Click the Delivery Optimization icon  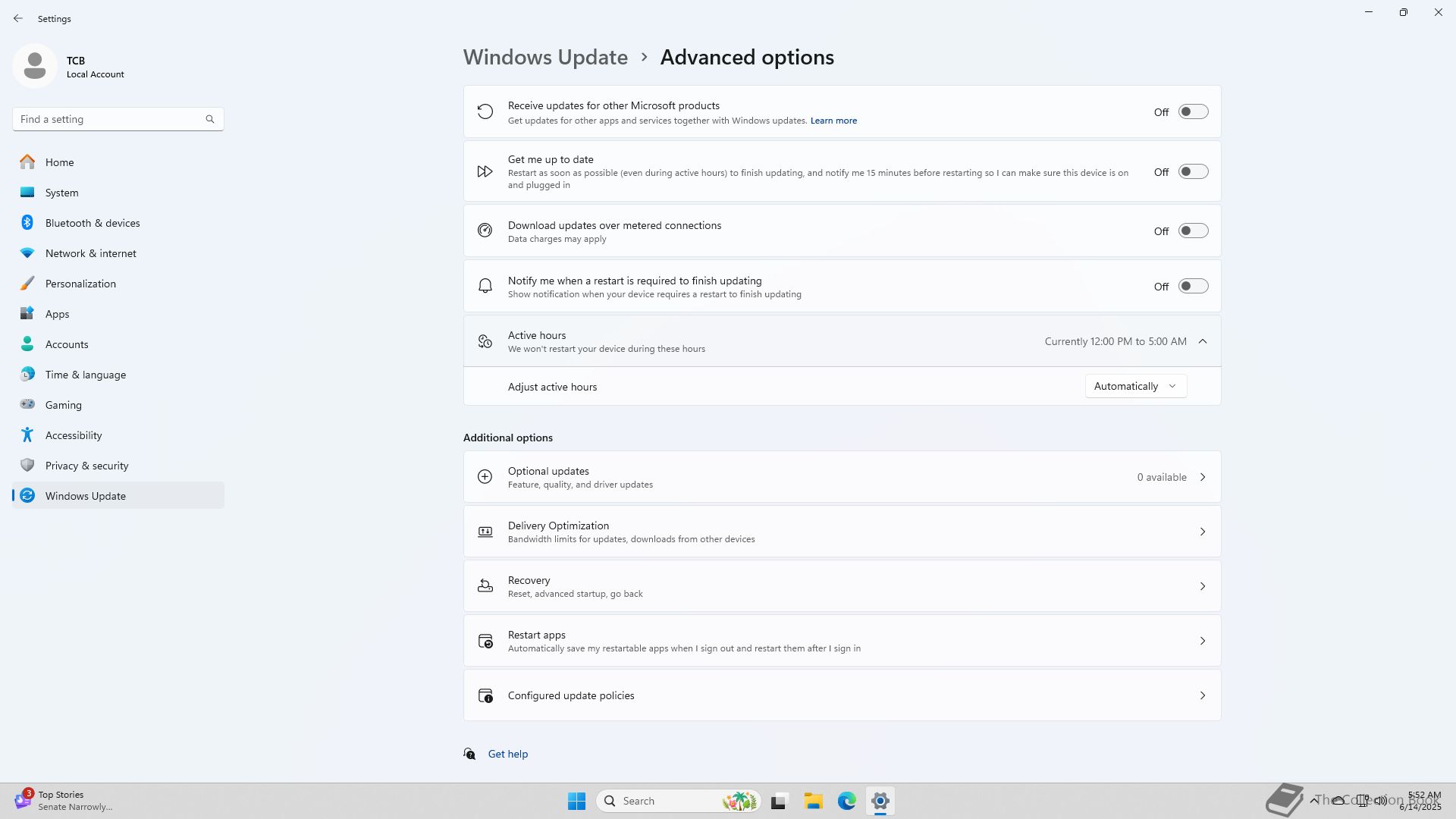tap(485, 532)
